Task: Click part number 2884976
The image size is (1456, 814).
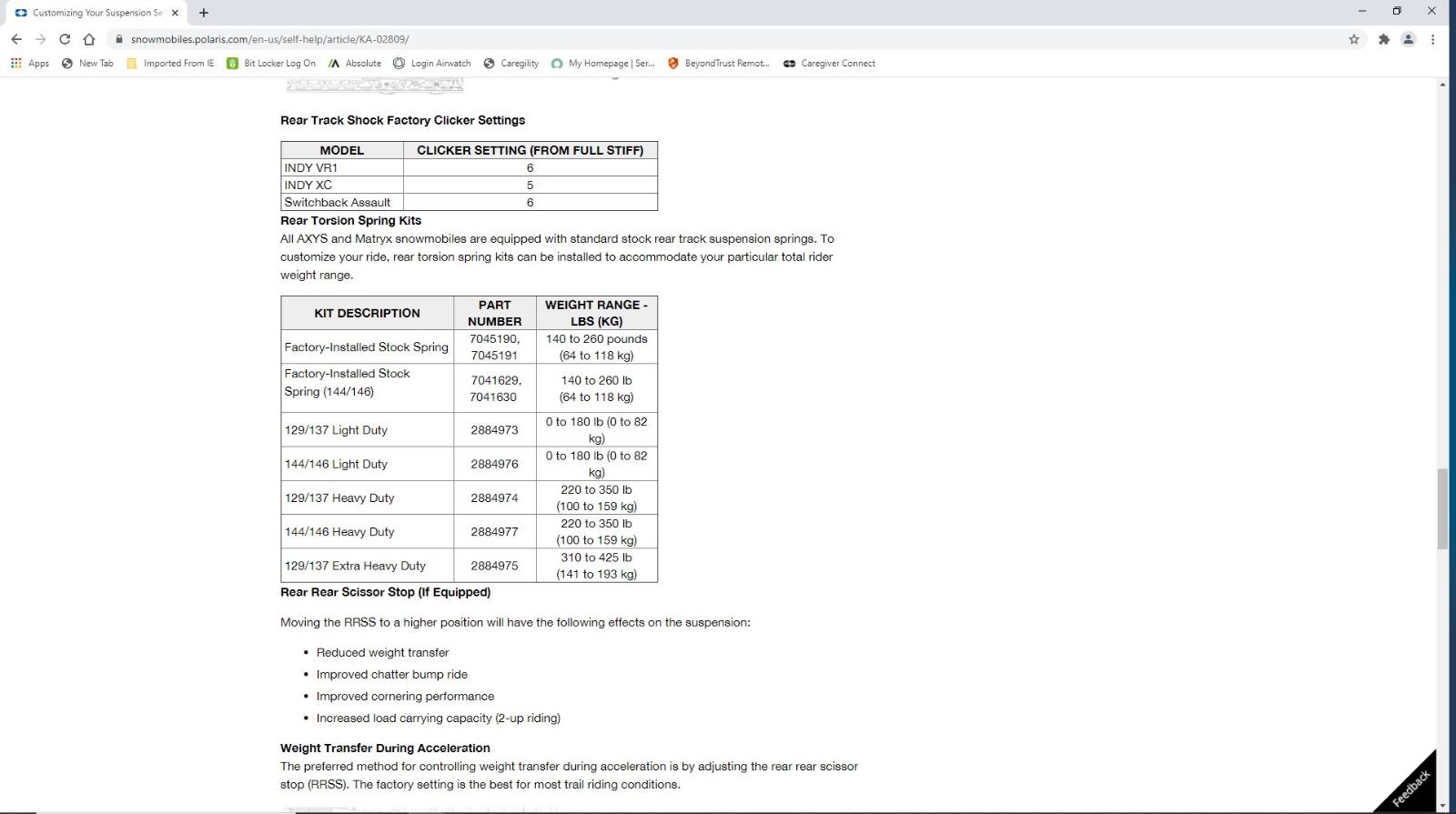Action: (x=495, y=464)
